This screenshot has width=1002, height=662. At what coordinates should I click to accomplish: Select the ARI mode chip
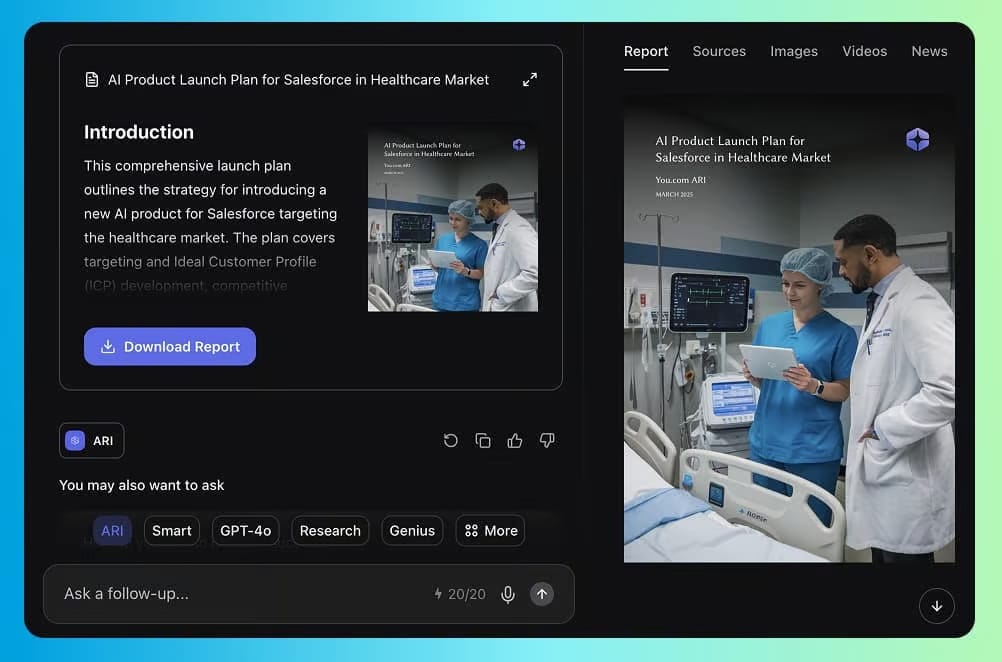click(112, 530)
